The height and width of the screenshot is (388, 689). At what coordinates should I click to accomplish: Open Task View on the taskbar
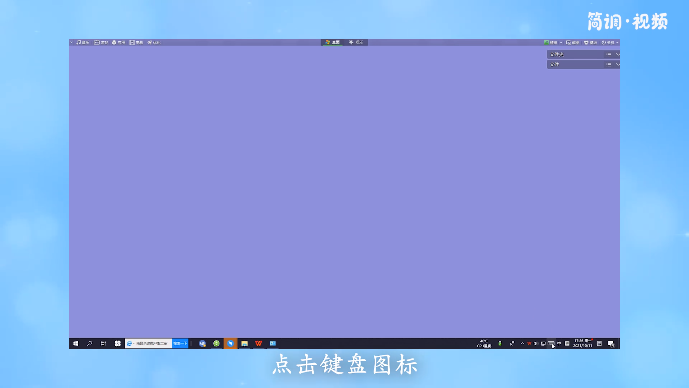(103, 344)
